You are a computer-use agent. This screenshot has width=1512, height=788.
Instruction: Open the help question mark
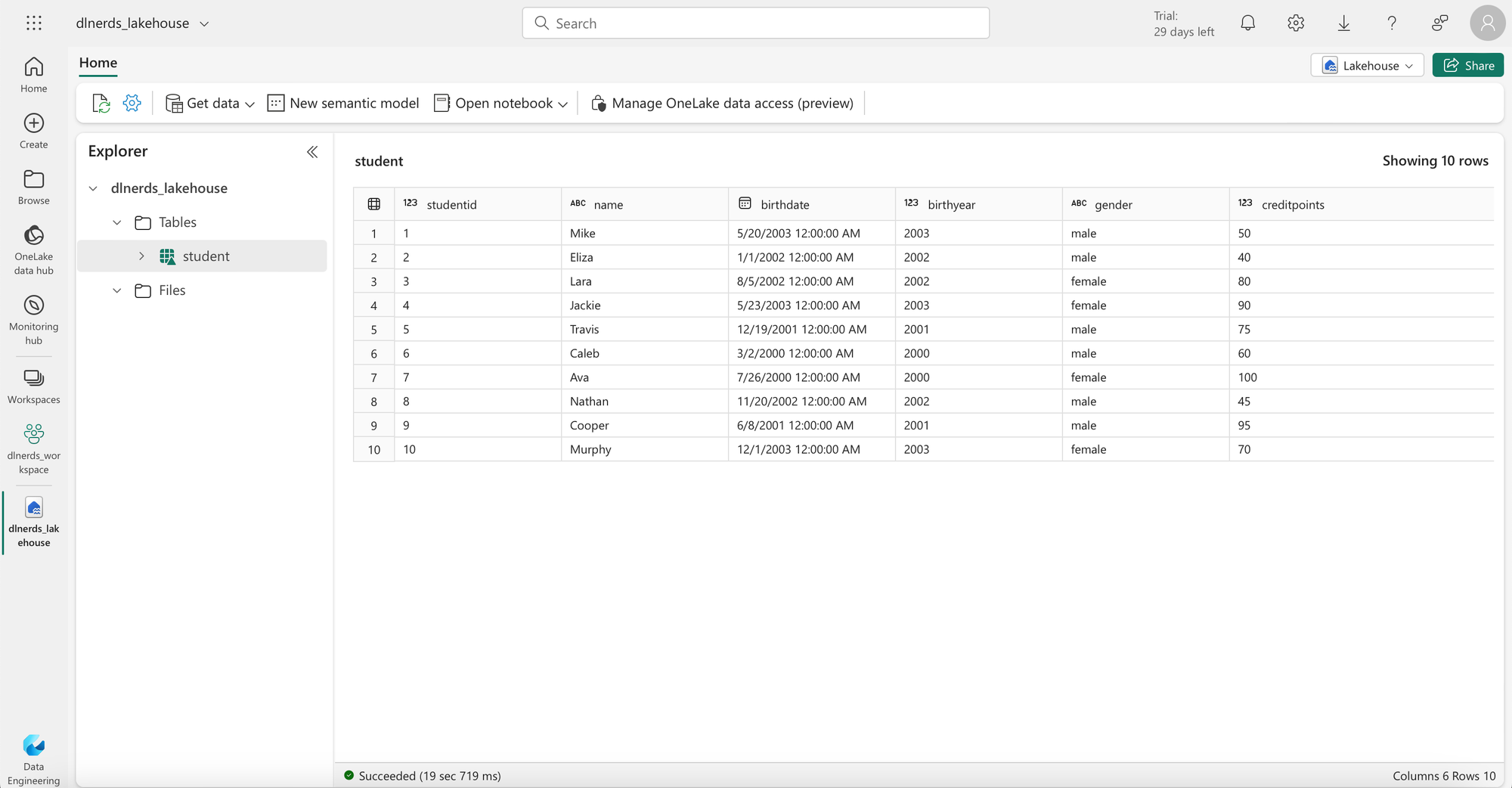click(1392, 23)
